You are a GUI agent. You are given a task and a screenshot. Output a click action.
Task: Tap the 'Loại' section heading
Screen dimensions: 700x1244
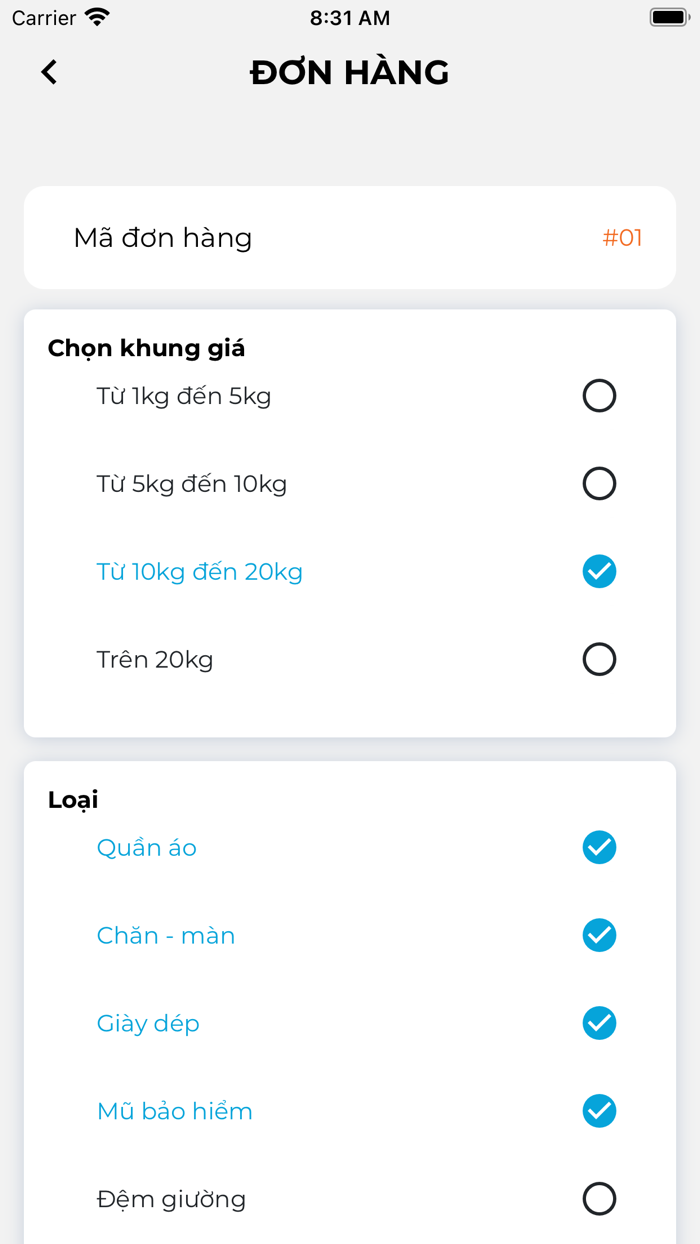pyautogui.click(x=71, y=800)
